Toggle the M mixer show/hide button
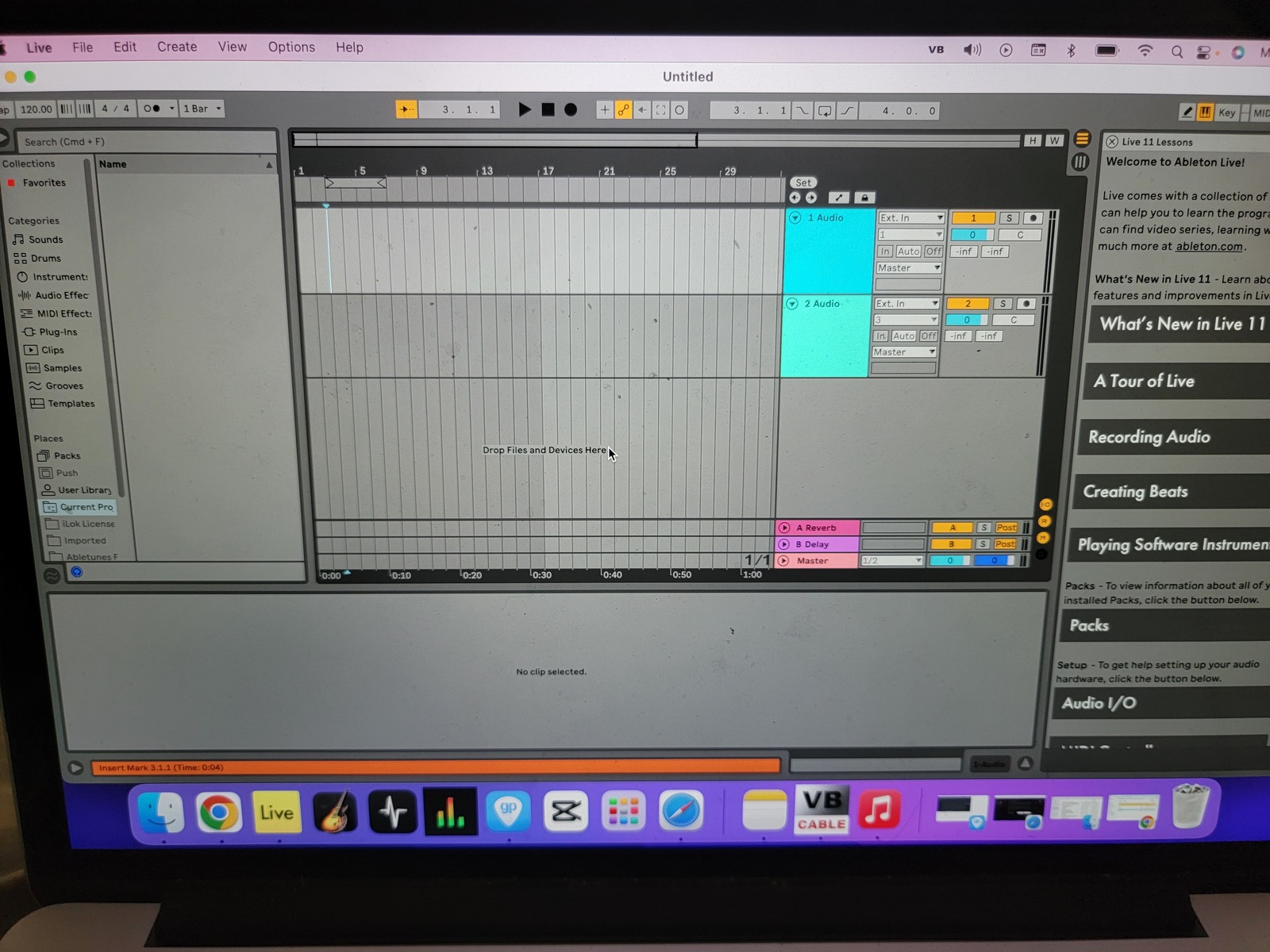This screenshot has height=952, width=1270. (1043, 538)
